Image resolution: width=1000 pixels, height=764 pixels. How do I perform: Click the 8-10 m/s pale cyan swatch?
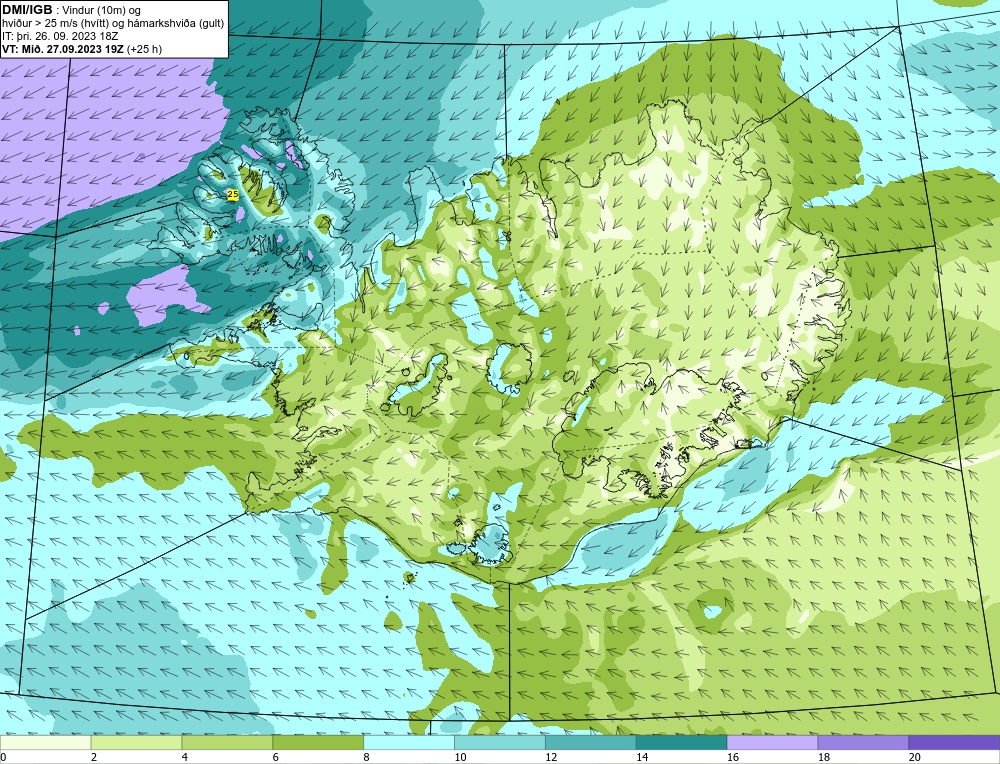coord(409,742)
